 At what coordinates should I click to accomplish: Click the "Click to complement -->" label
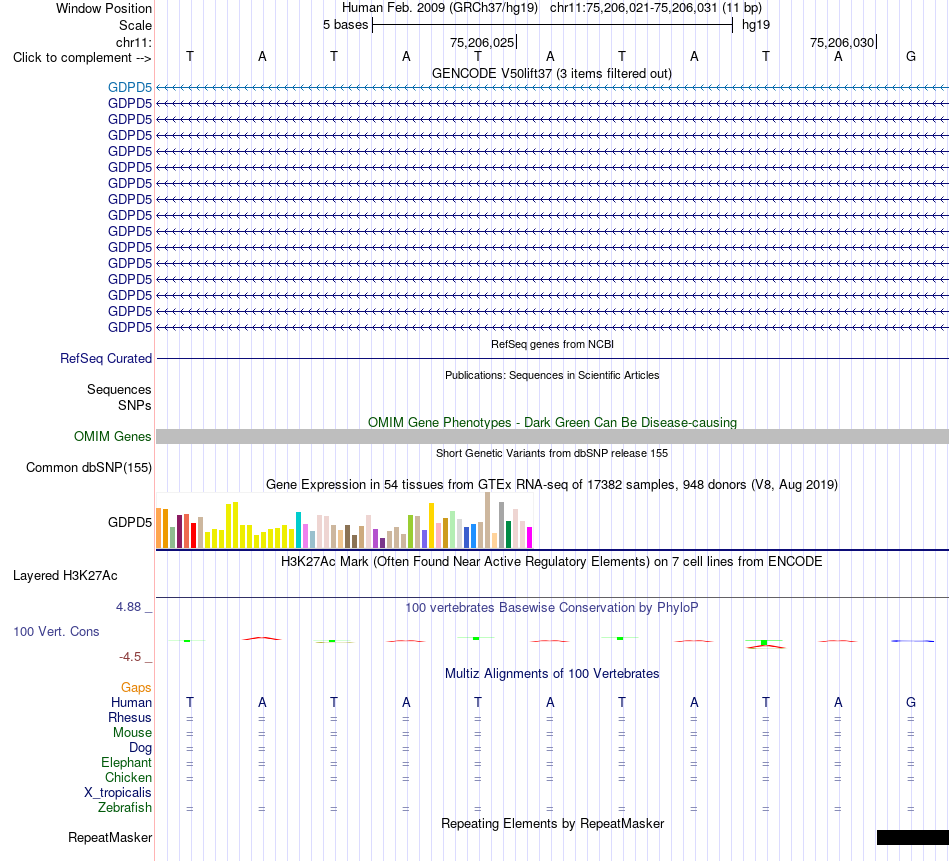(82, 58)
